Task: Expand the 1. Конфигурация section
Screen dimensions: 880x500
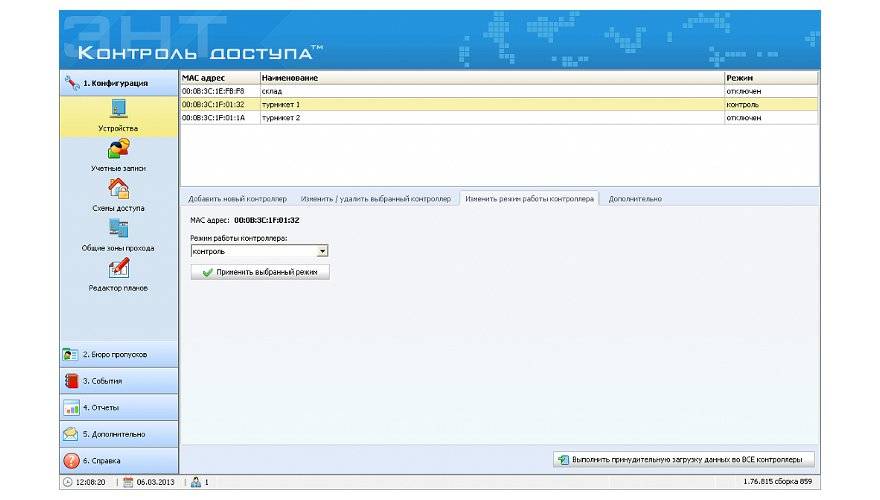Action: 119,83
